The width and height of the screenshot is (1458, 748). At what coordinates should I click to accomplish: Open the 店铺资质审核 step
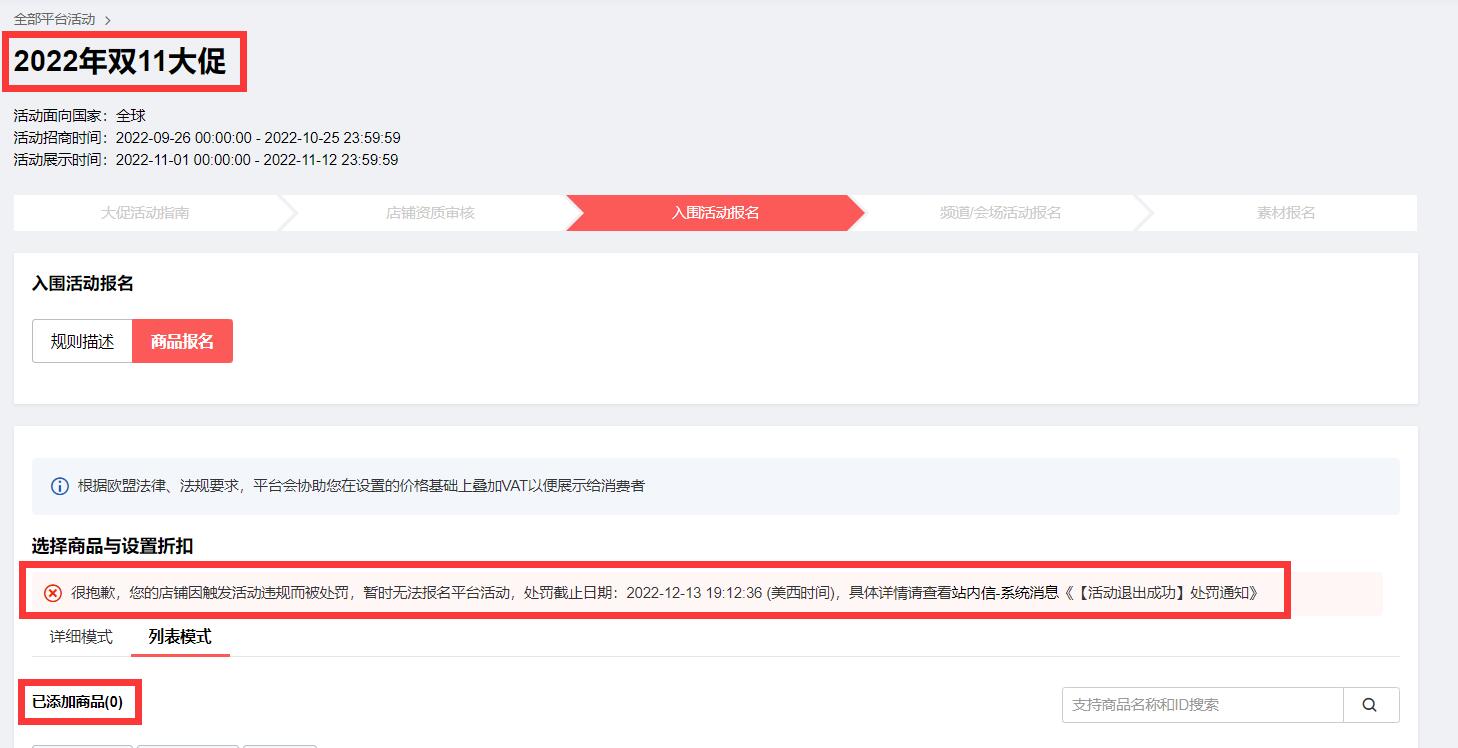click(x=430, y=212)
